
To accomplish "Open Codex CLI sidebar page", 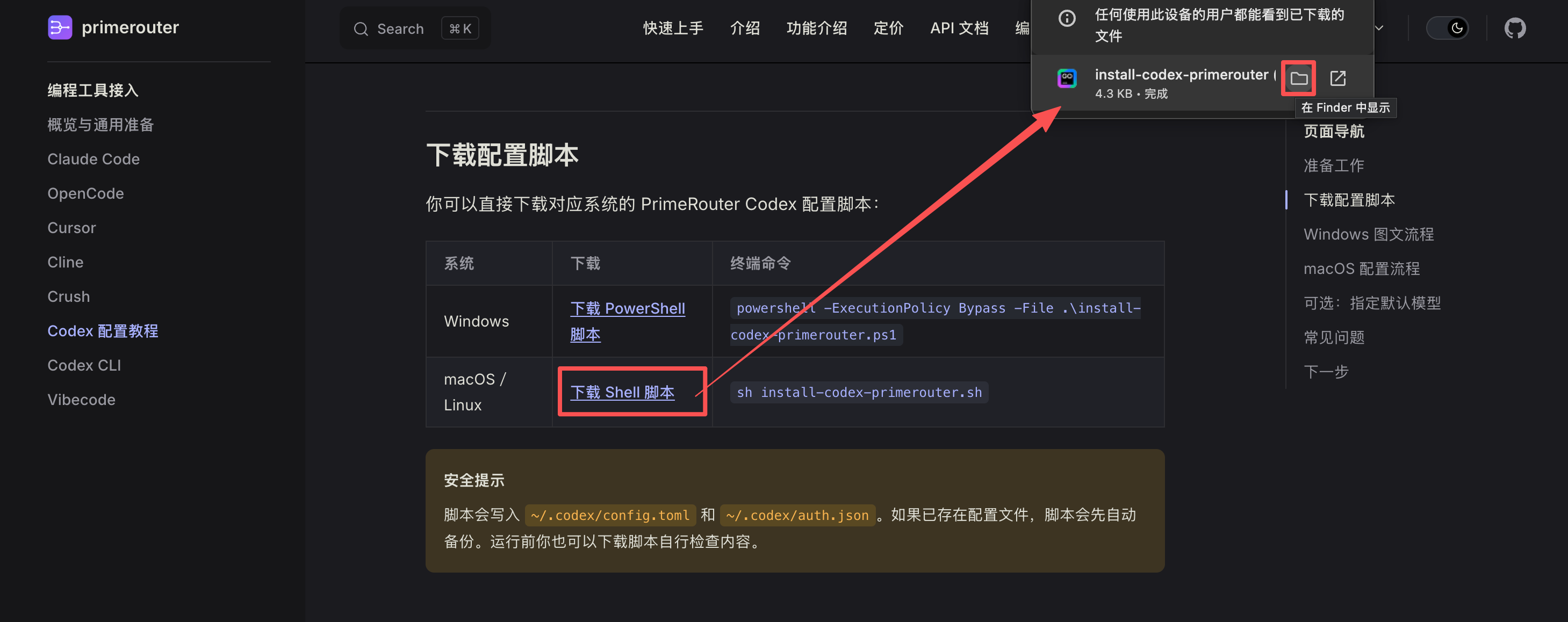I will point(84,365).
